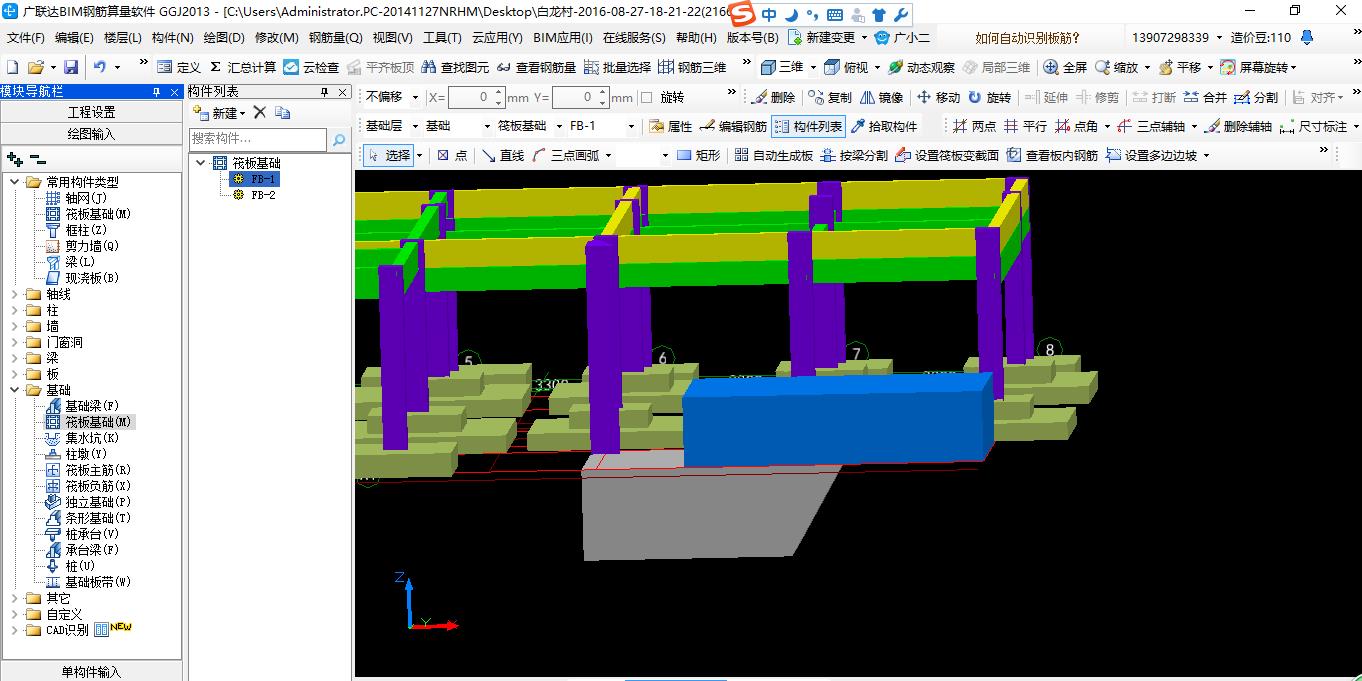Click the 搜索构件 search field

pyautogui.click(x=258, y=138)
